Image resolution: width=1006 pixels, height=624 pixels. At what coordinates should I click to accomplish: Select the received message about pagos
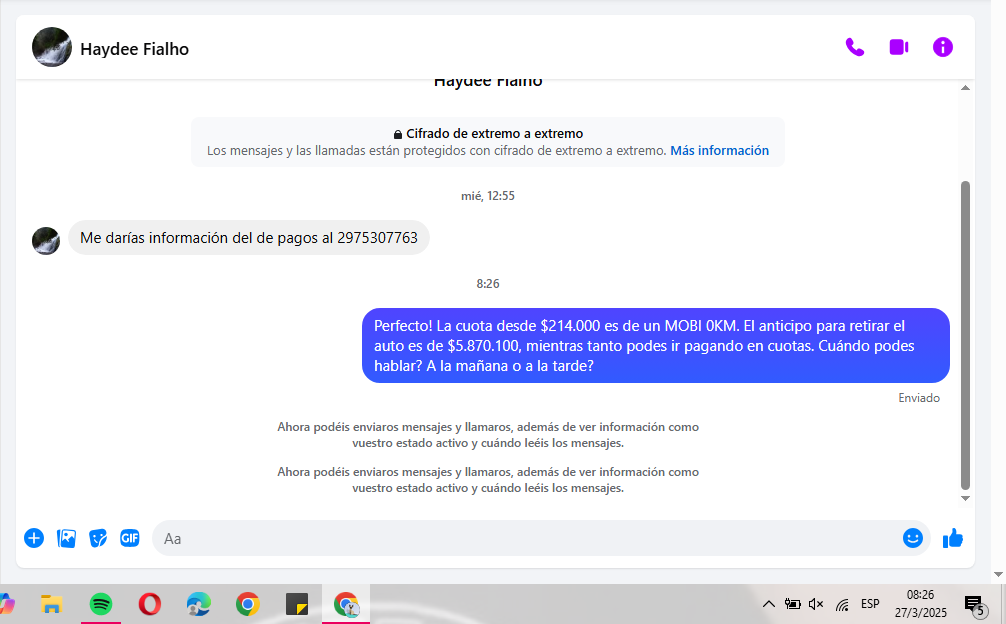[x=249, y=238]
